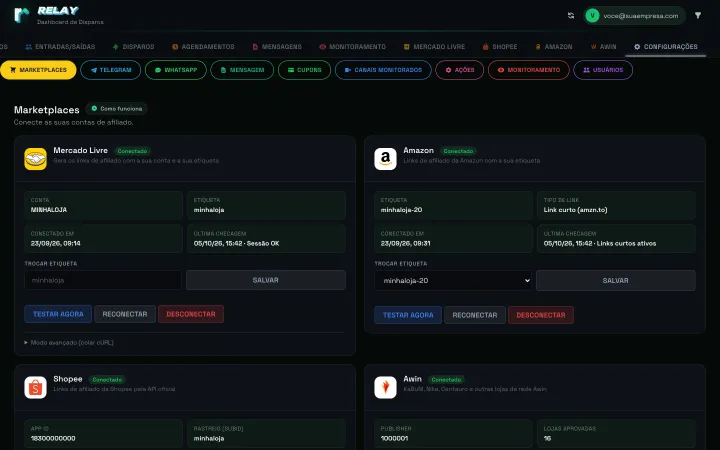Click Salvar in Mercado Livre card

(x=266, y=280)
